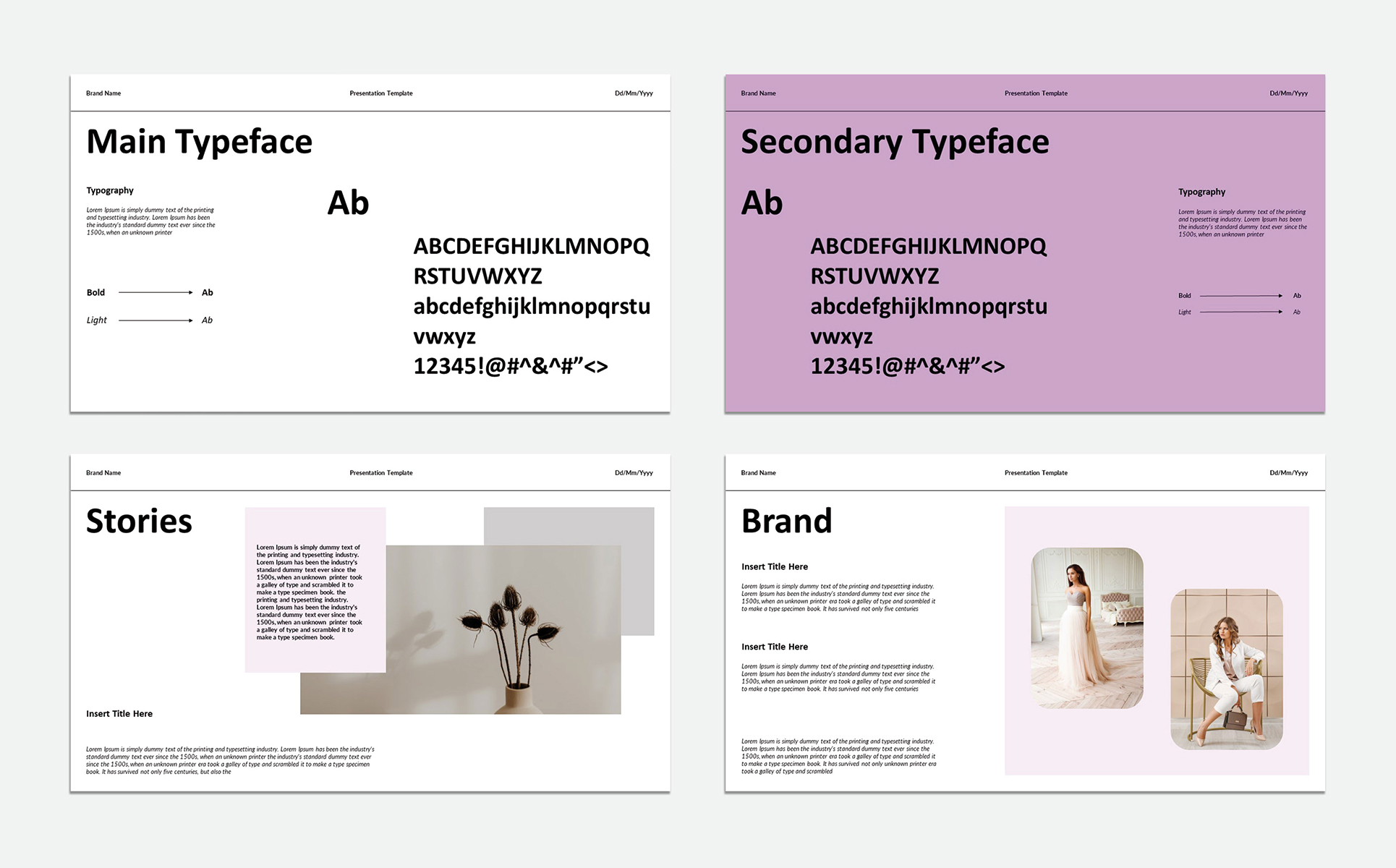Click the Bold arrow on Main Typeface slide
The image size is (1396, 868).
[x=155, y=292]
